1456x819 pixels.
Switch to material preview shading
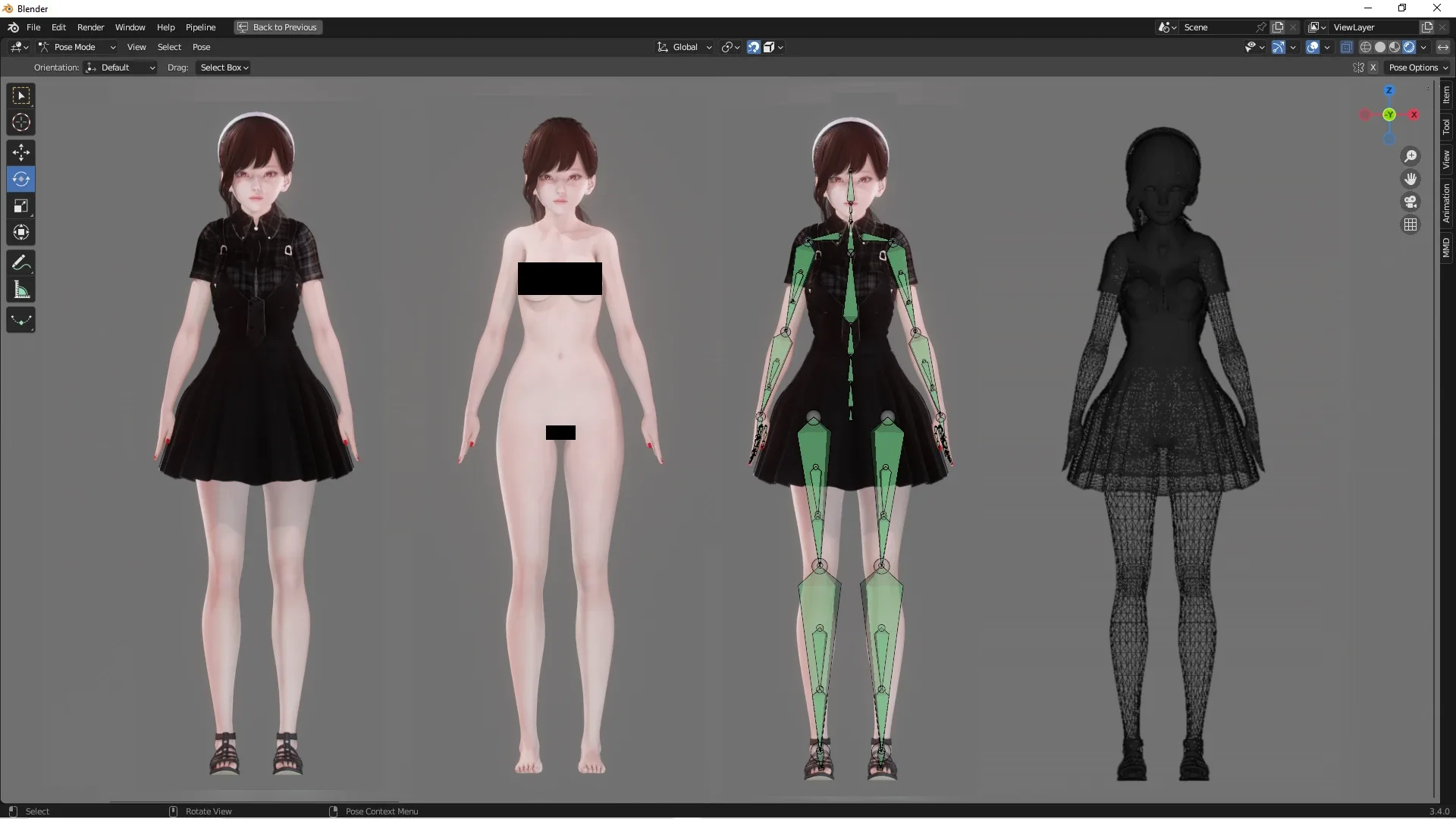[x=1395, y=47]
